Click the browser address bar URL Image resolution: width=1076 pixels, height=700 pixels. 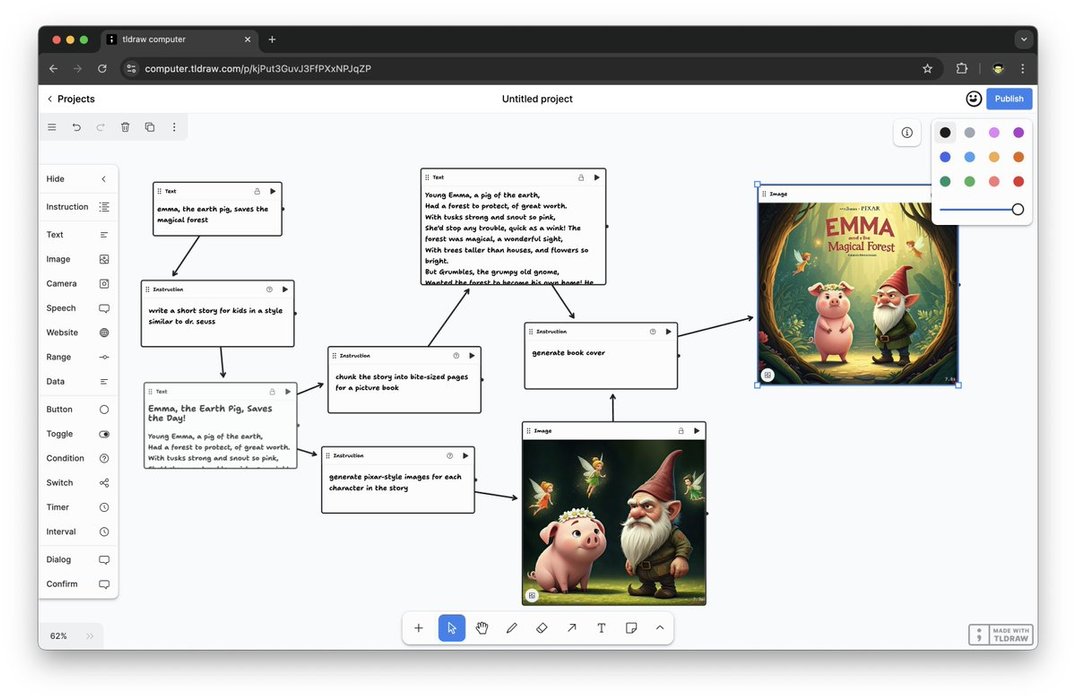click(258, 69)
